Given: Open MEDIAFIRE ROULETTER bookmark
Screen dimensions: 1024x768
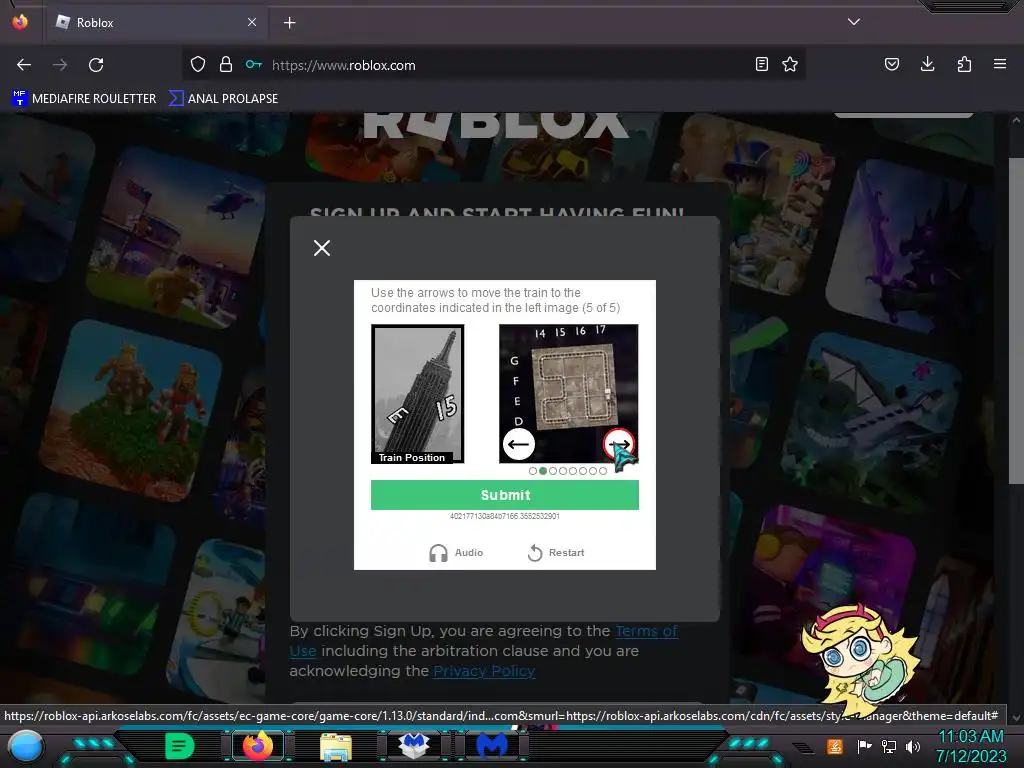Looking at the screenshot, I should [x=84, y=99].
